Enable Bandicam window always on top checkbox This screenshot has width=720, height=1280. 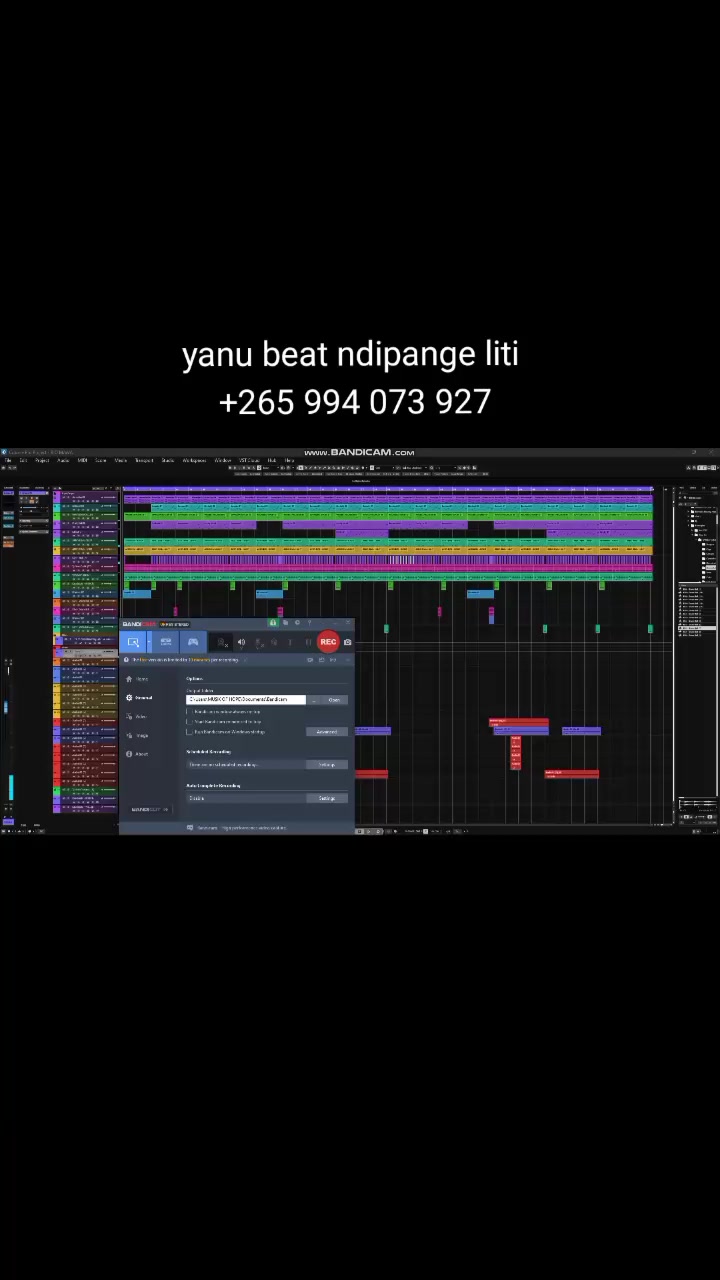[x=189, y=711]
